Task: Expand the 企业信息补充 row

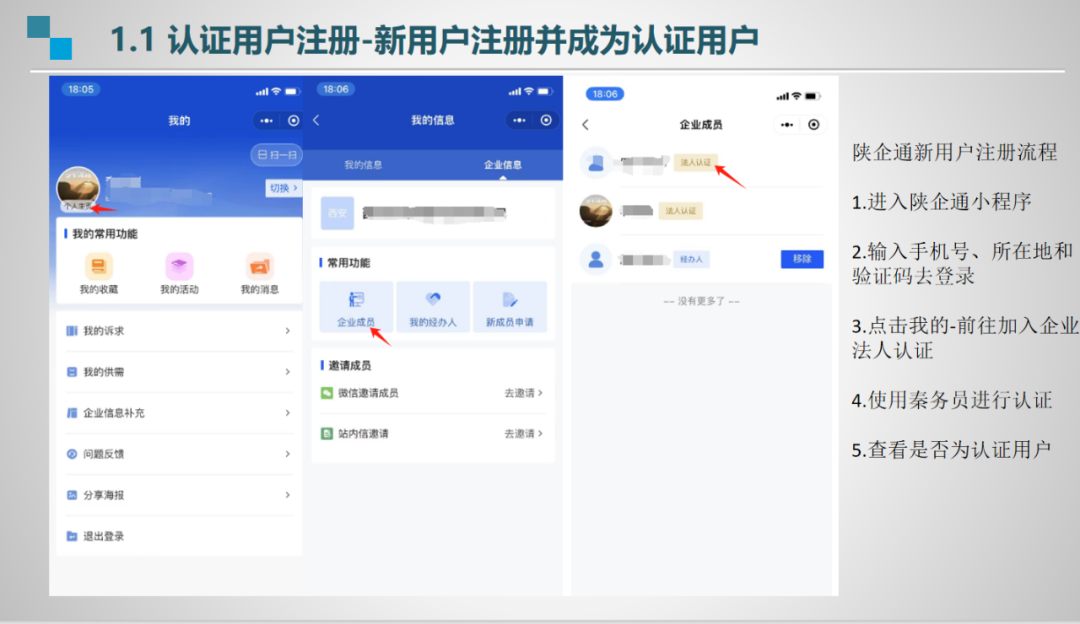Action: pyautogui.click(x=287, y=413)
